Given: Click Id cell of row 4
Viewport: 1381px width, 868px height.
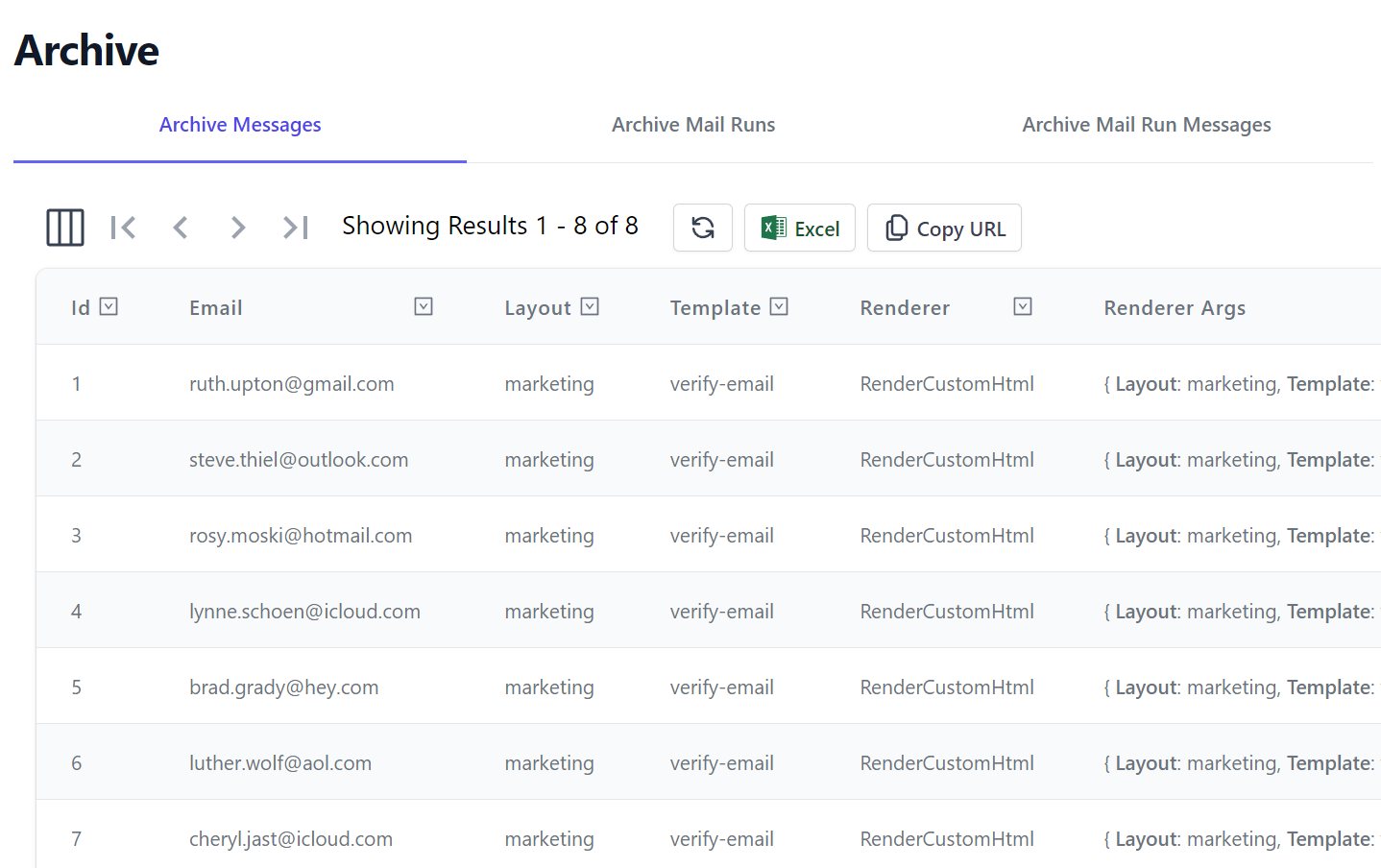Looking at the screenshot, I should tap(76, 612).
